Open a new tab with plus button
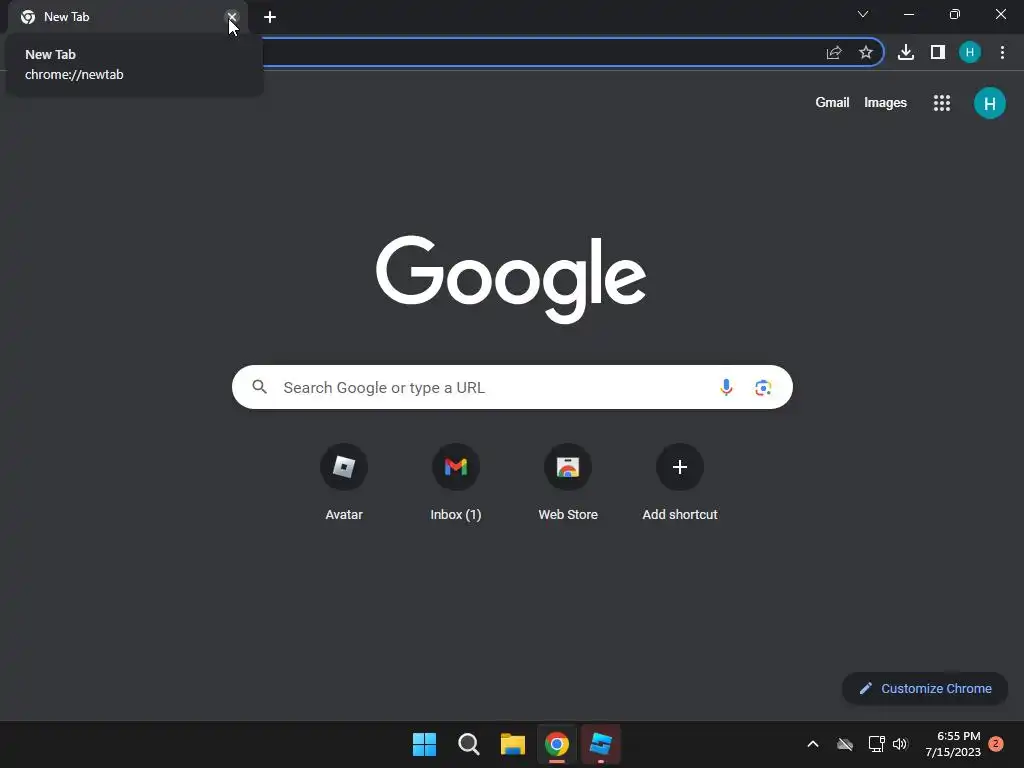 (270, 17)
